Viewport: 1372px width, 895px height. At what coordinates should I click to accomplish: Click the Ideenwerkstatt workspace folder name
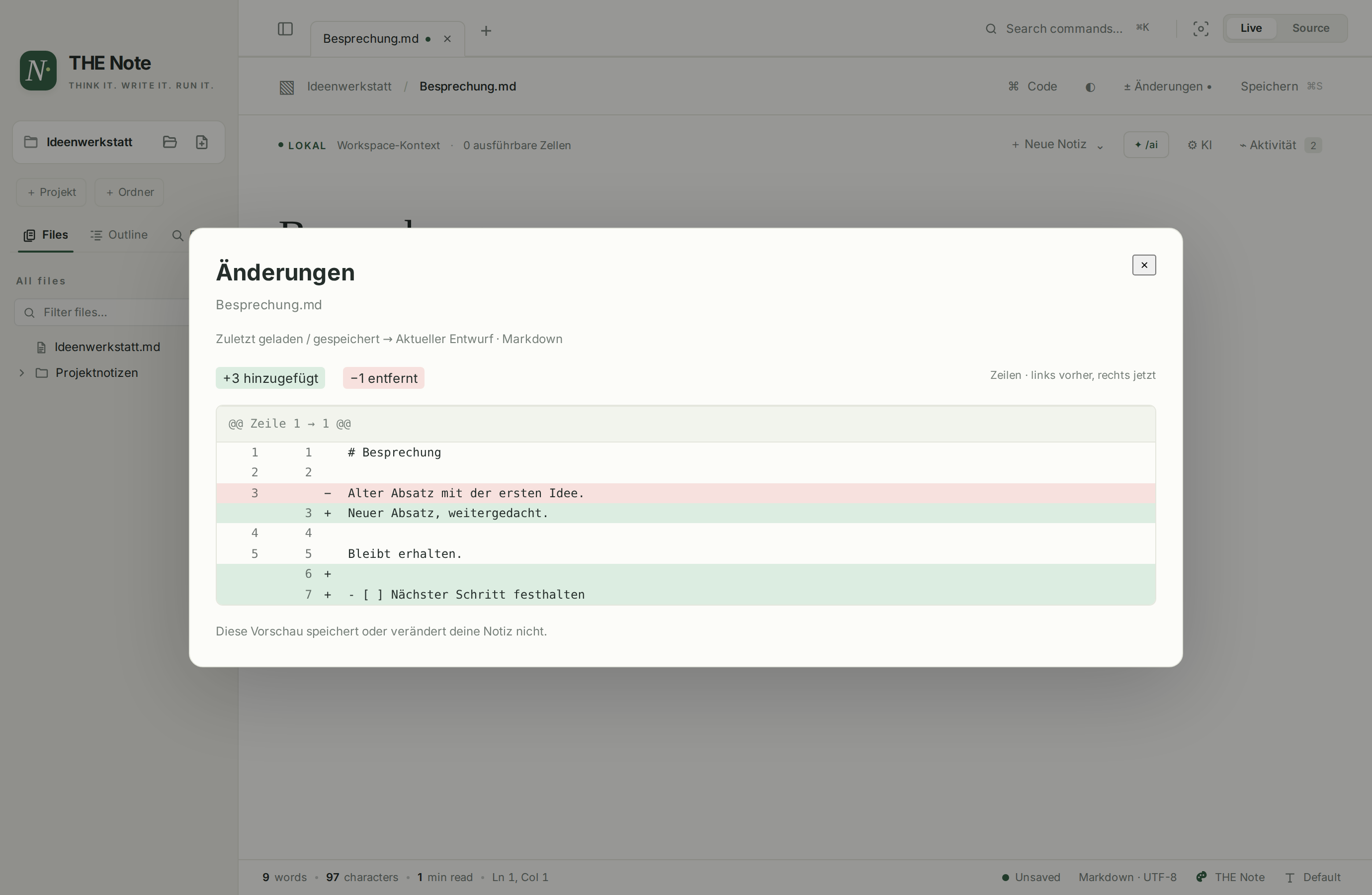click(89, 142)
